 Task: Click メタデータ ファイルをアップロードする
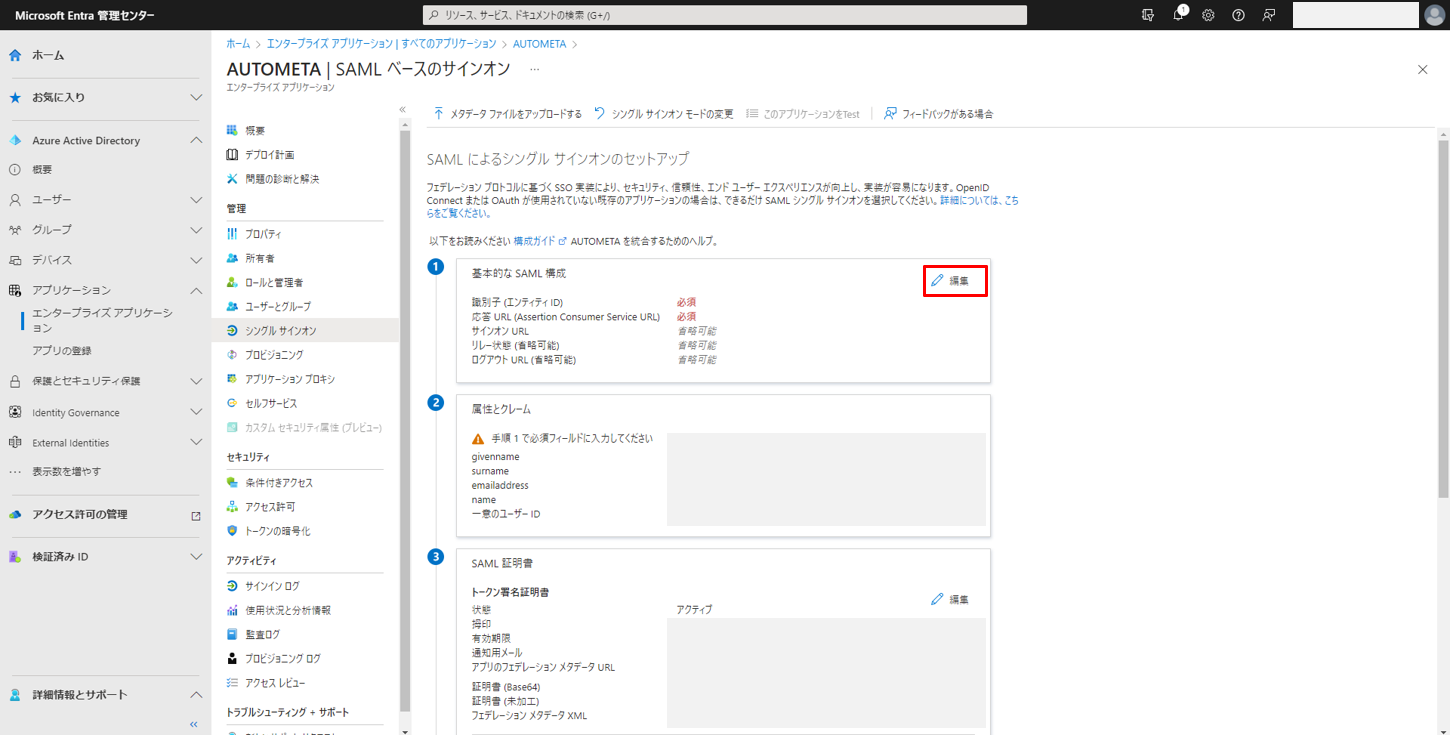pos(508,114)
